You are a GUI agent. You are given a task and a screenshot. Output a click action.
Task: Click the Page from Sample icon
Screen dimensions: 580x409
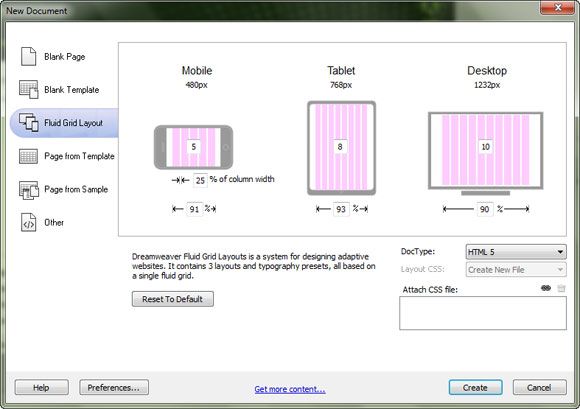coord(28,190)
